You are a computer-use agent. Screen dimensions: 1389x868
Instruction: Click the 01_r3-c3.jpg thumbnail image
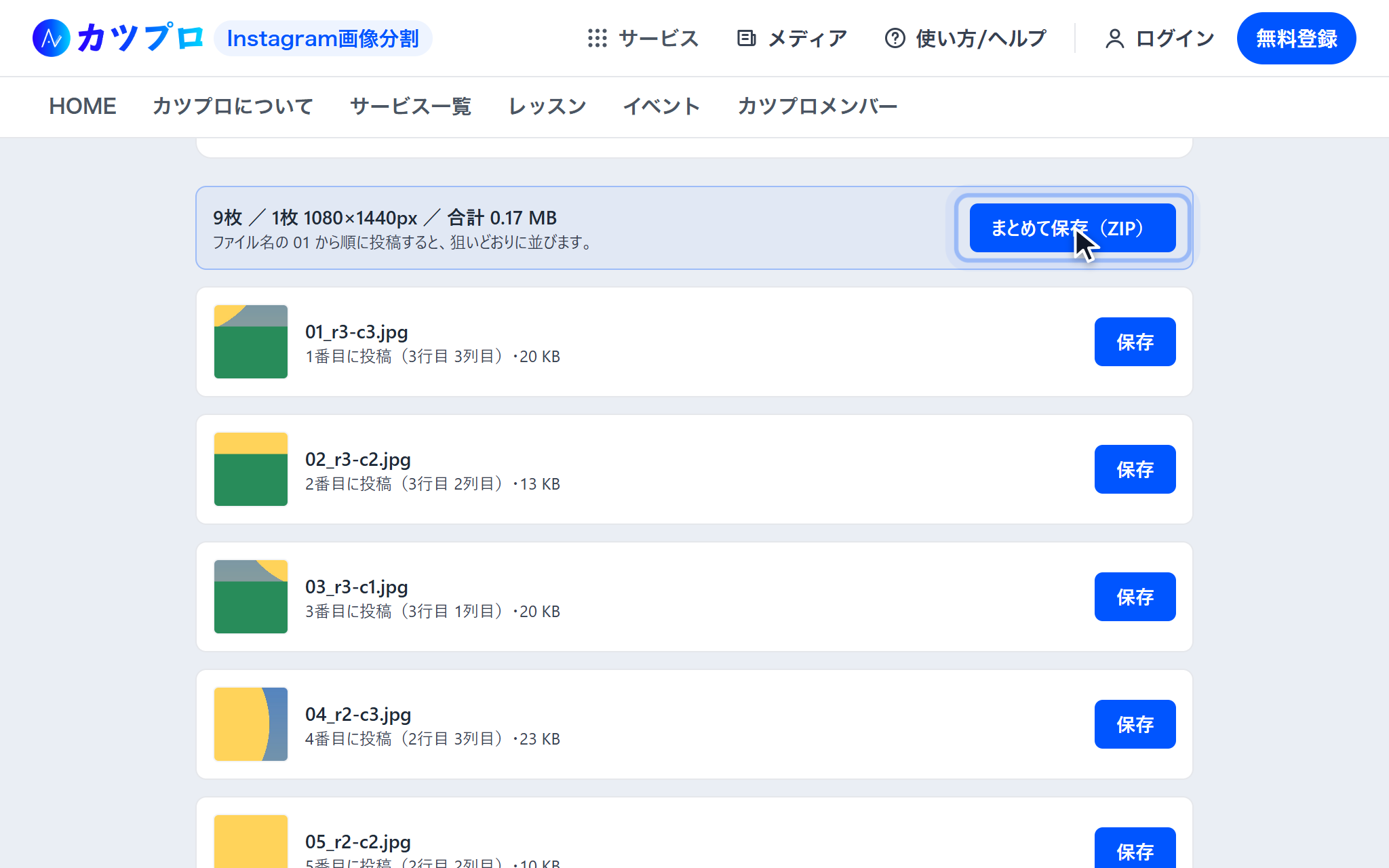point(251,342)
